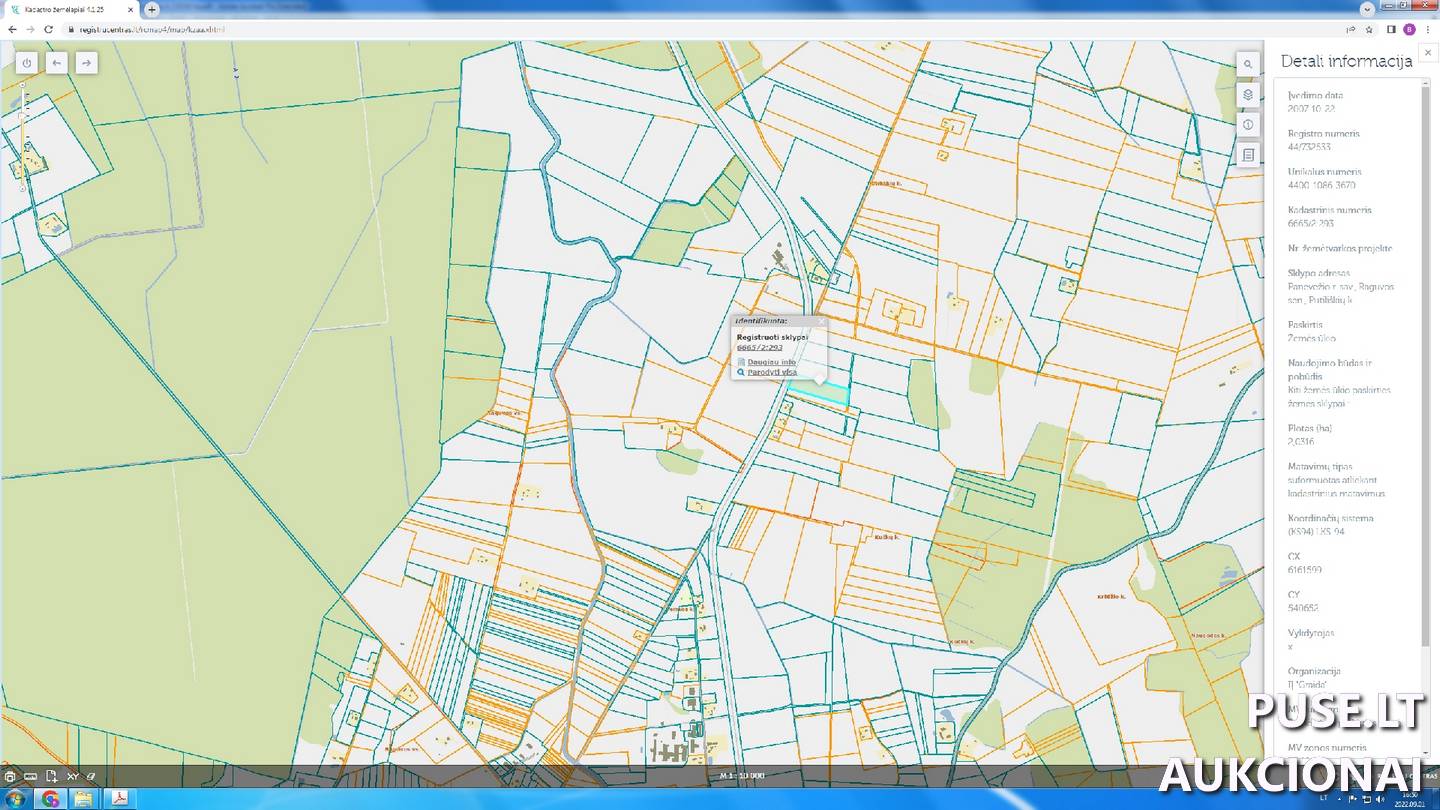
Task: Toggle the browser side panel
Action: coord(1391,29)
